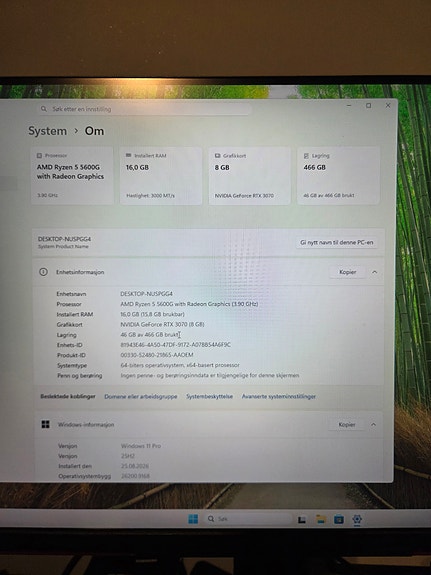Open 'Avanserte systeminnstillinger' link

click(278, 396)
